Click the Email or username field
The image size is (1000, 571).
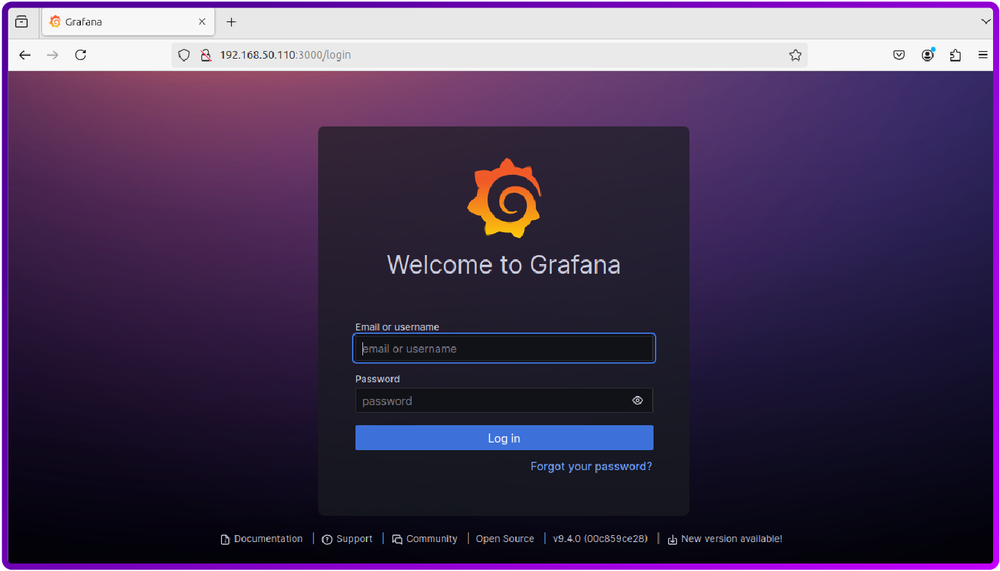504,349
